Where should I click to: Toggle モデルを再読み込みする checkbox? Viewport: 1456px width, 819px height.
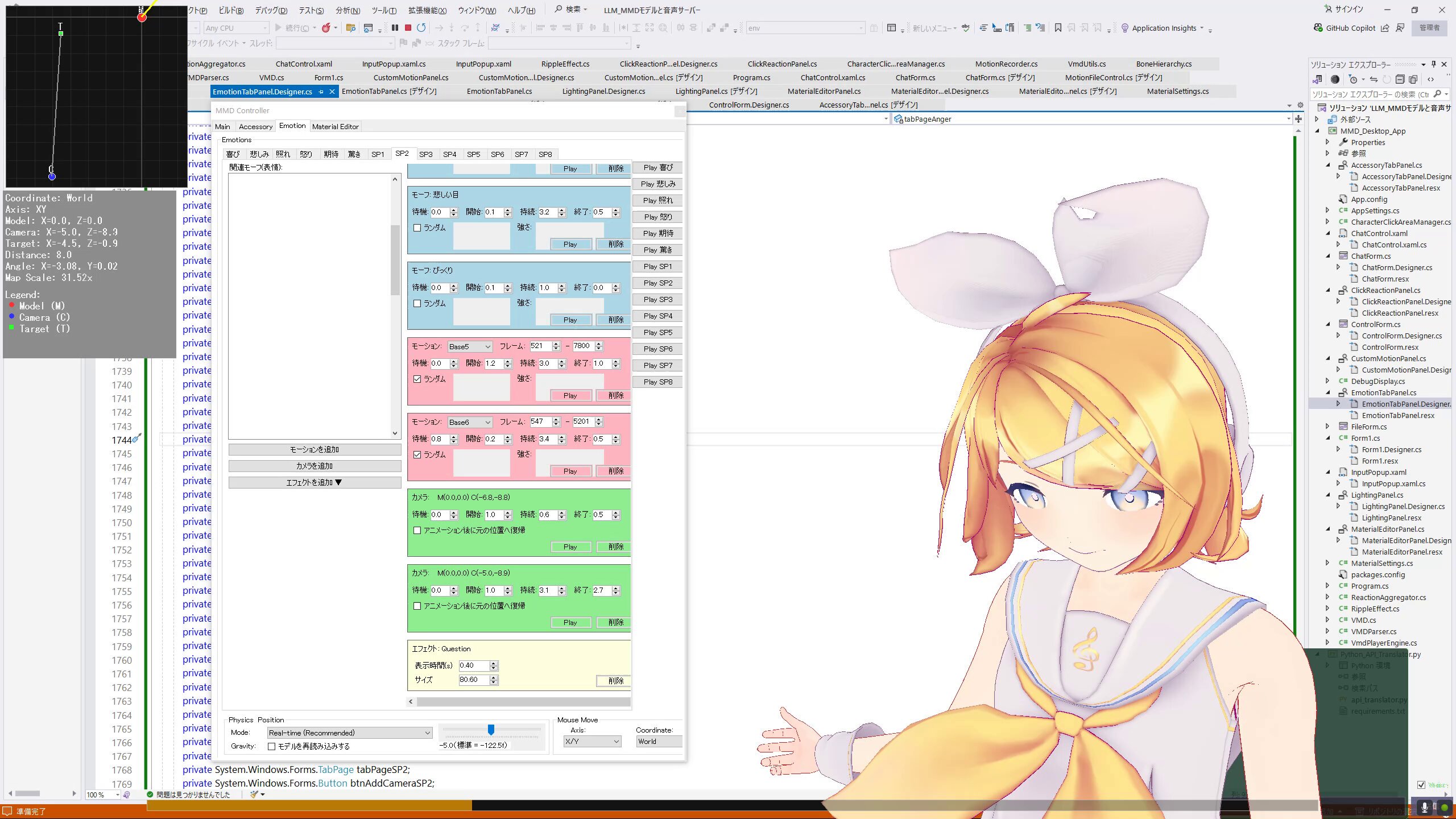[272, 746]
